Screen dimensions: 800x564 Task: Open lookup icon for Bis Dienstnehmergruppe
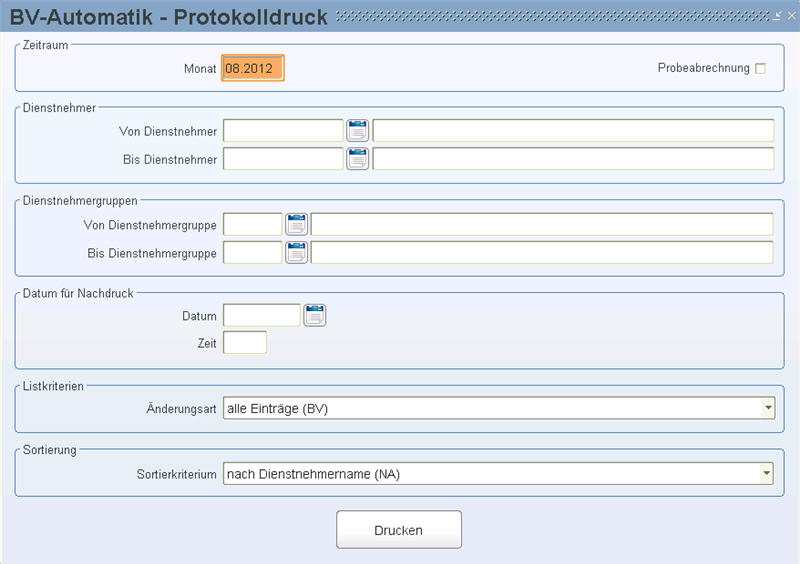tap(296, 253)
